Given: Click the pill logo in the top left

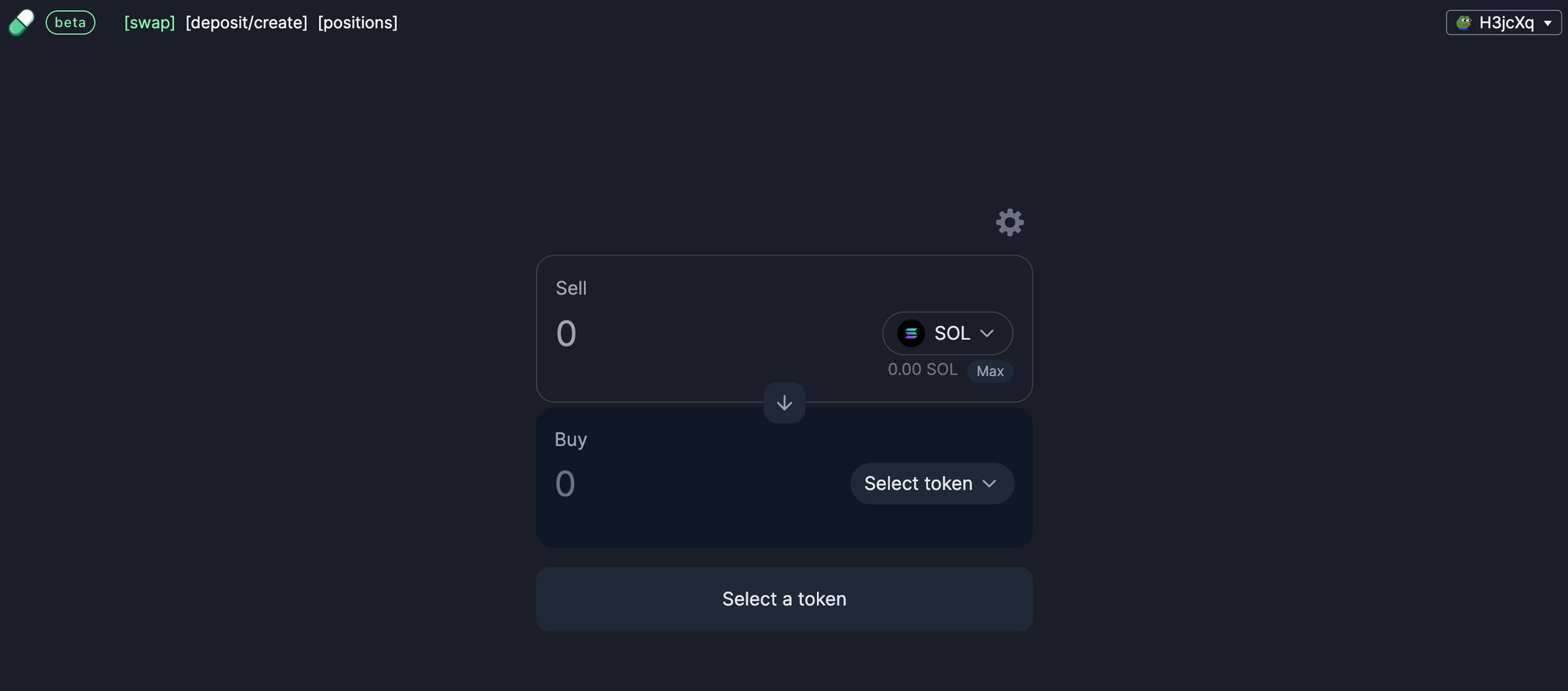Looking at the screenshot, I should coord(21,22).
